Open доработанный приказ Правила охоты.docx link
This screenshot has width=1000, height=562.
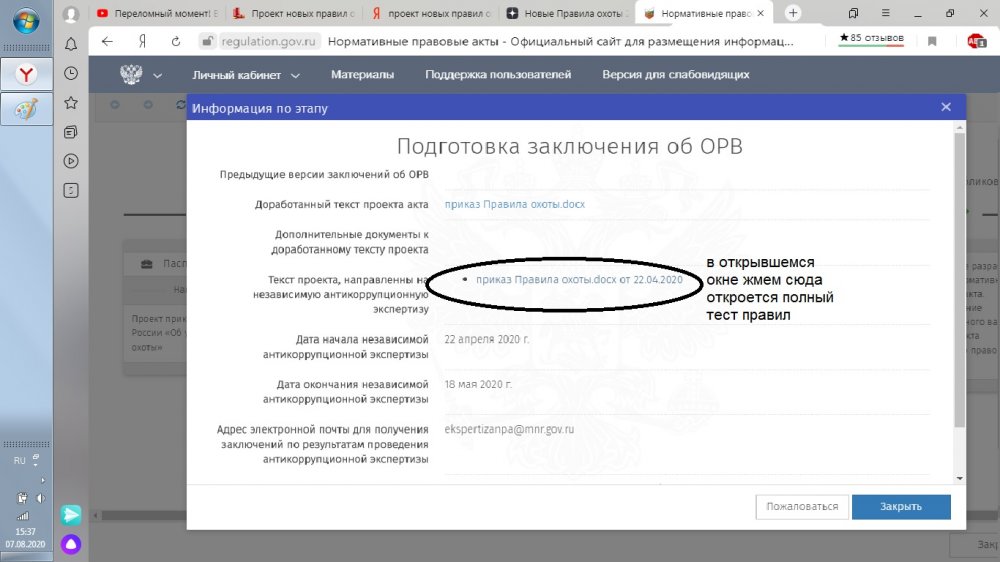coord(515,204)
